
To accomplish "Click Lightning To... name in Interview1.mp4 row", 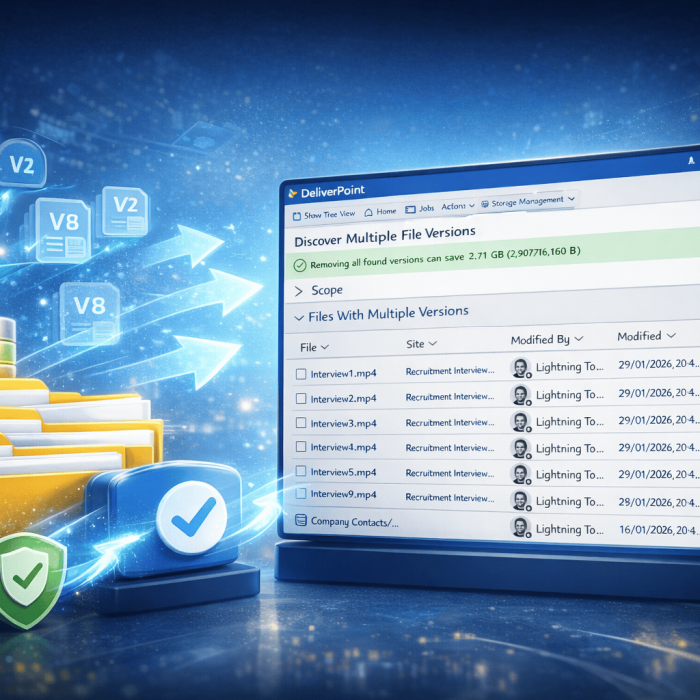I will 570,367.
